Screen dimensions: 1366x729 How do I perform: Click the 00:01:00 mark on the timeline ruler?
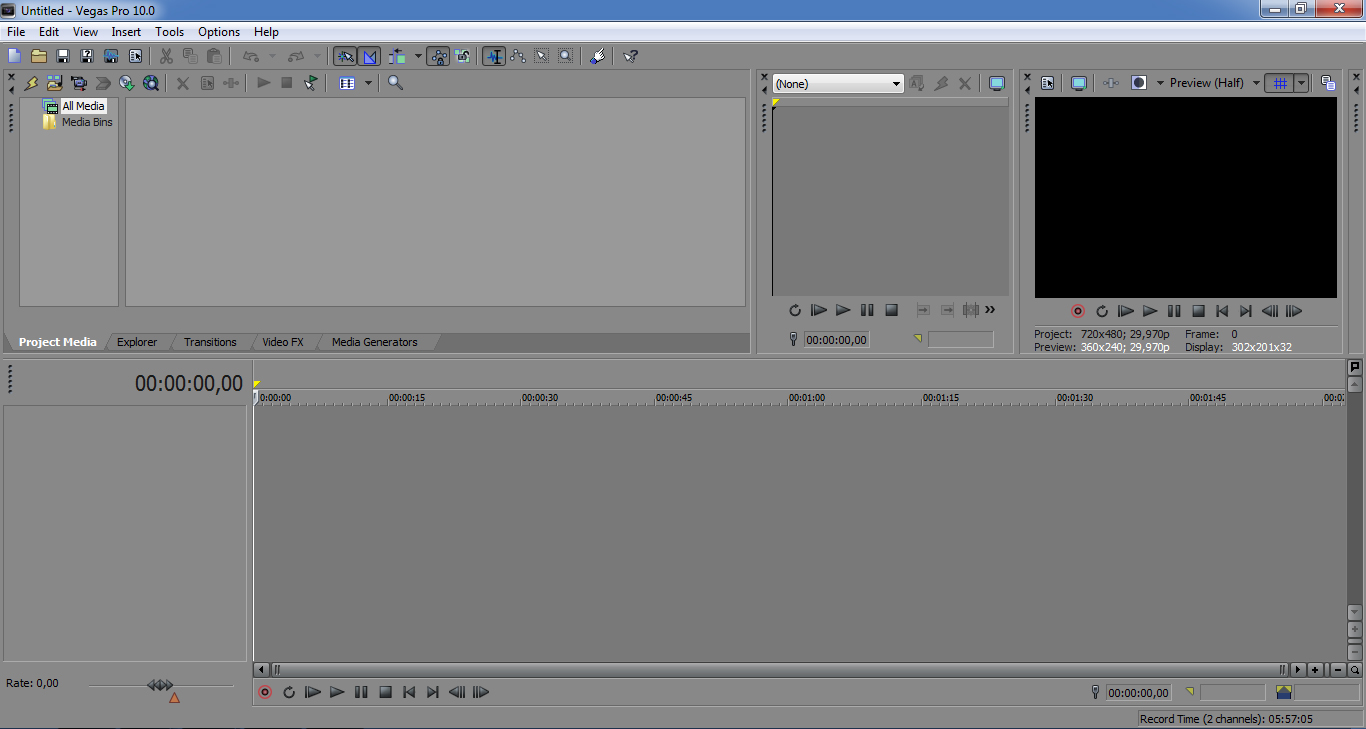click(790, 398)
